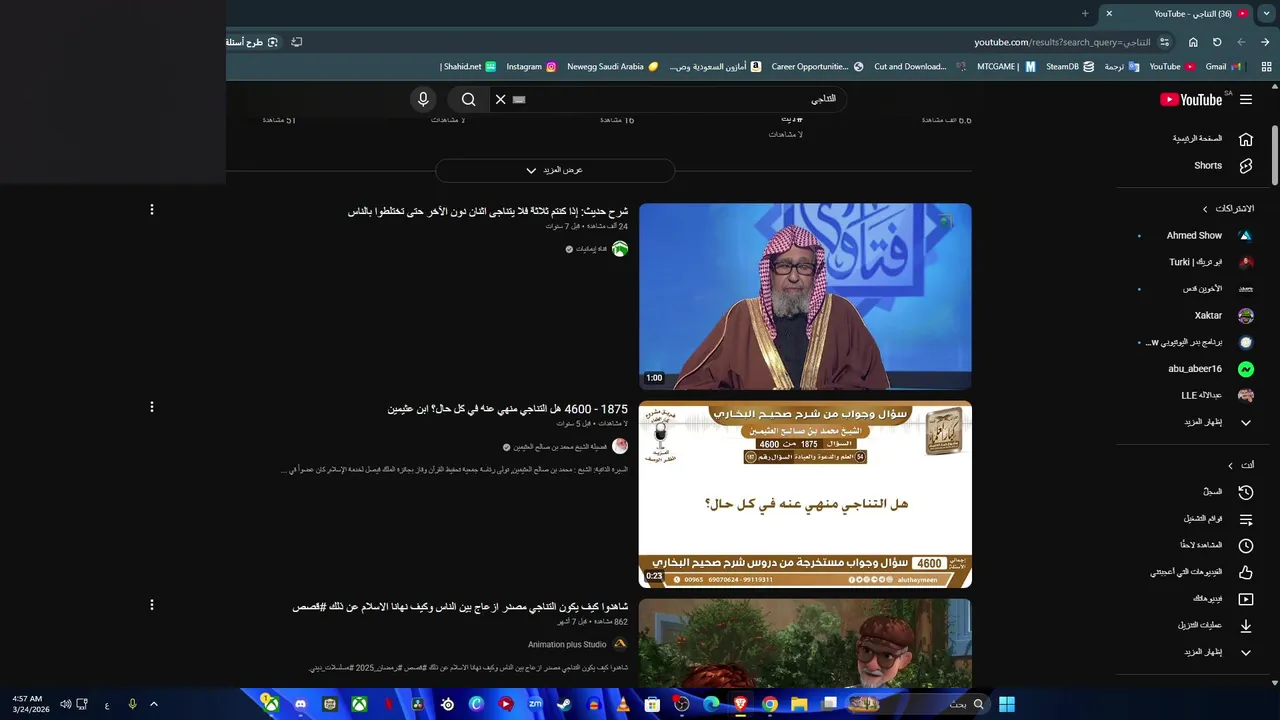Open Shahid.net bookmark
1280x720 pixels.
pyautogui.click(x=468, y=67)
